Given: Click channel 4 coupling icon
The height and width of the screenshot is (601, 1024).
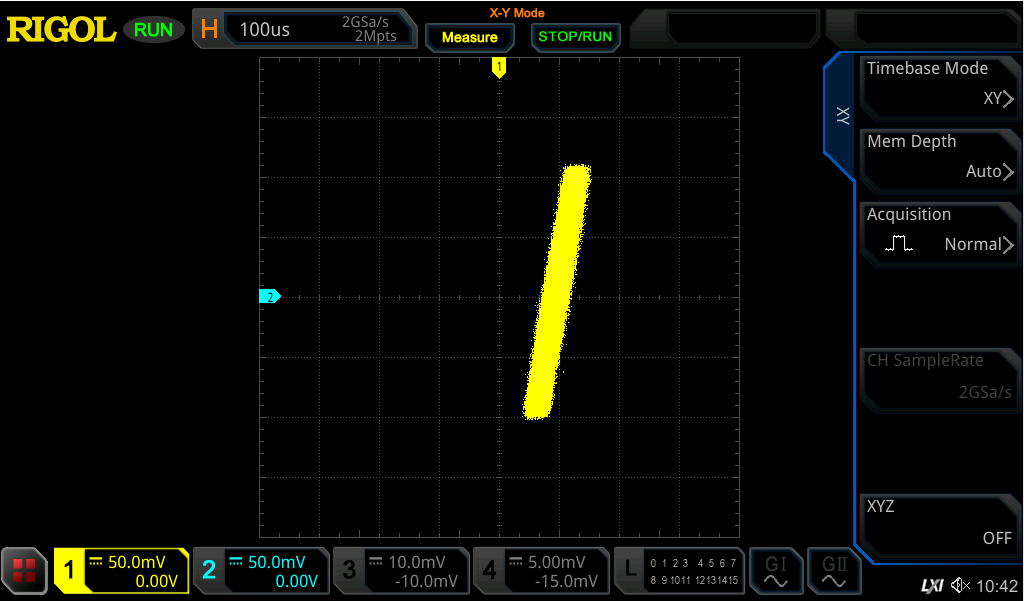Looking at the screenshot, I should 516,560.
